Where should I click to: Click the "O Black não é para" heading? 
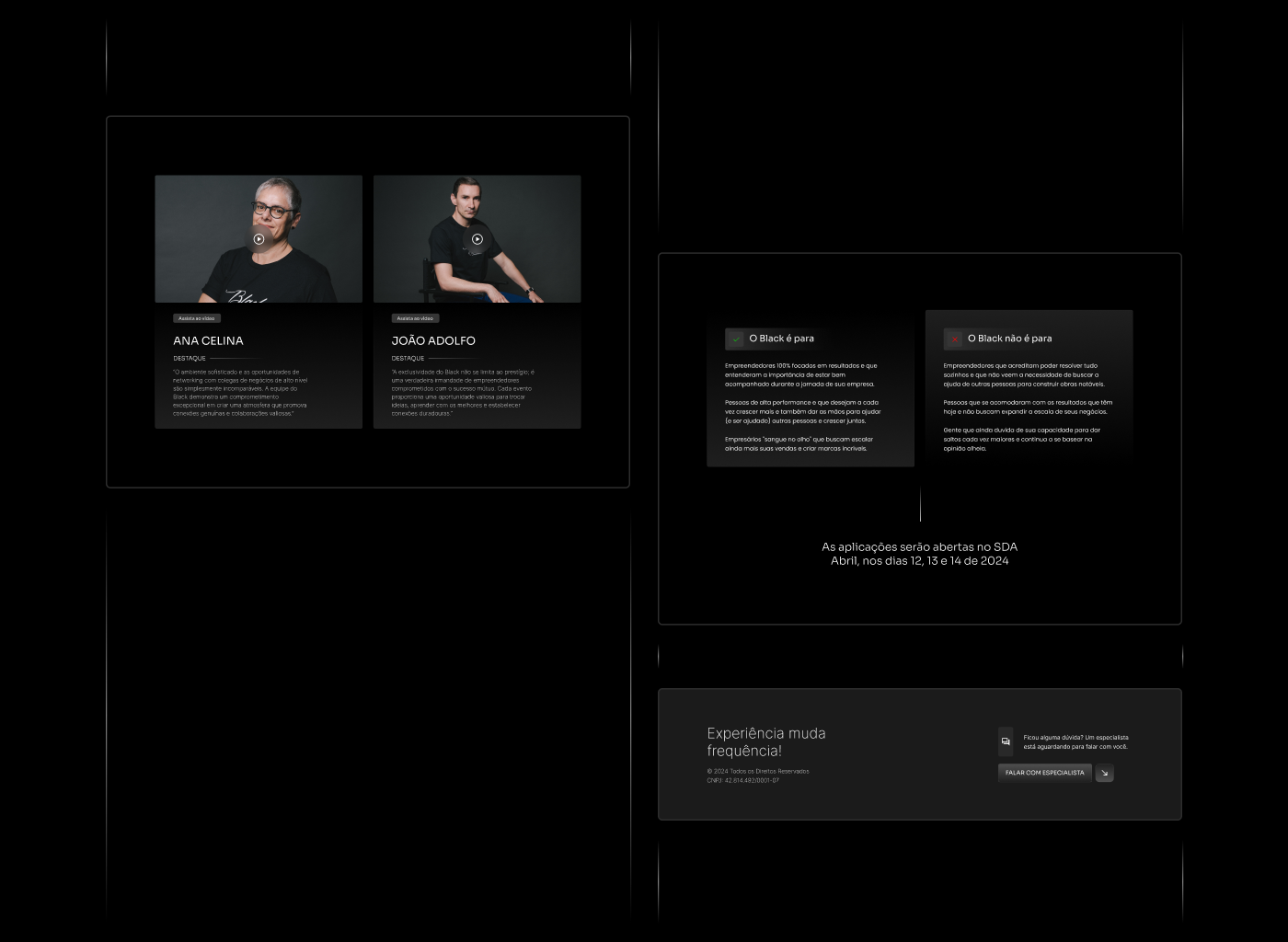[1009, 339]
